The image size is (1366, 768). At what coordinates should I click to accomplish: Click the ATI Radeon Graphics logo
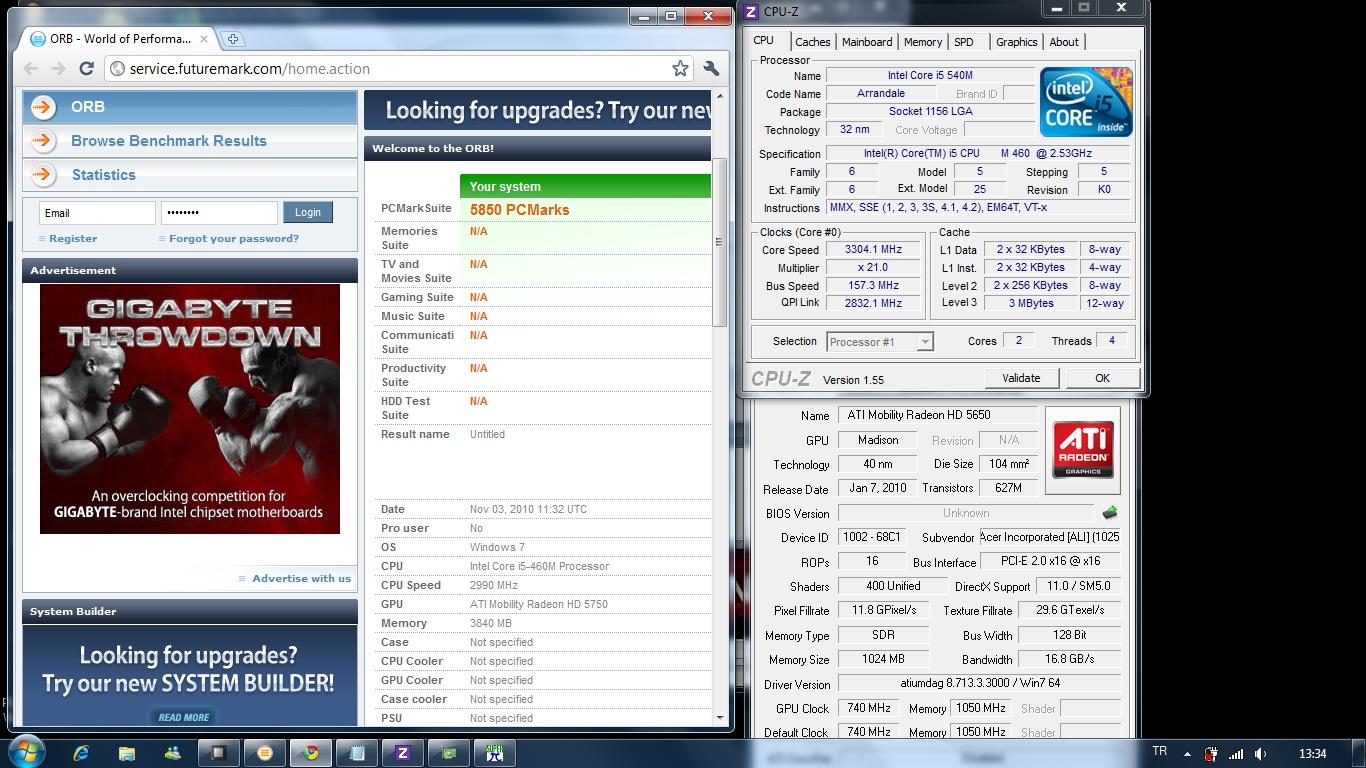click(1082, 449)
